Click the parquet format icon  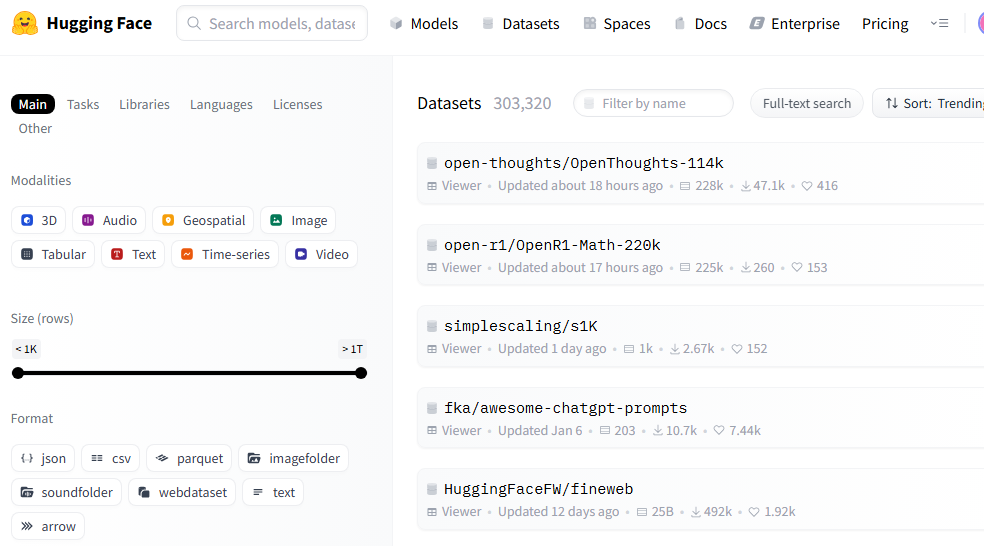[162, 458]
